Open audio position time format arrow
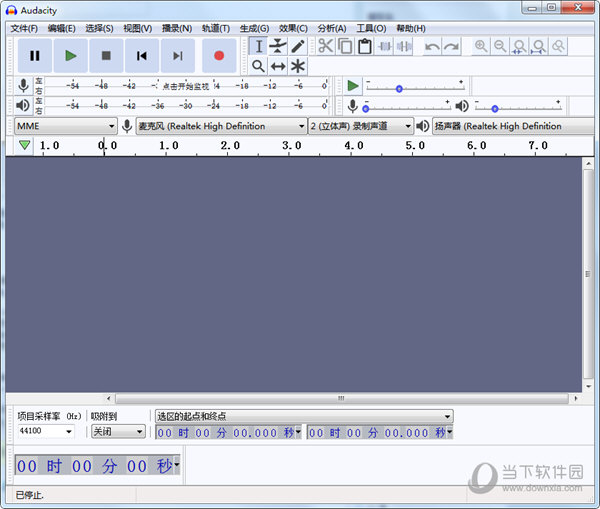 click(x=177, y=465)
